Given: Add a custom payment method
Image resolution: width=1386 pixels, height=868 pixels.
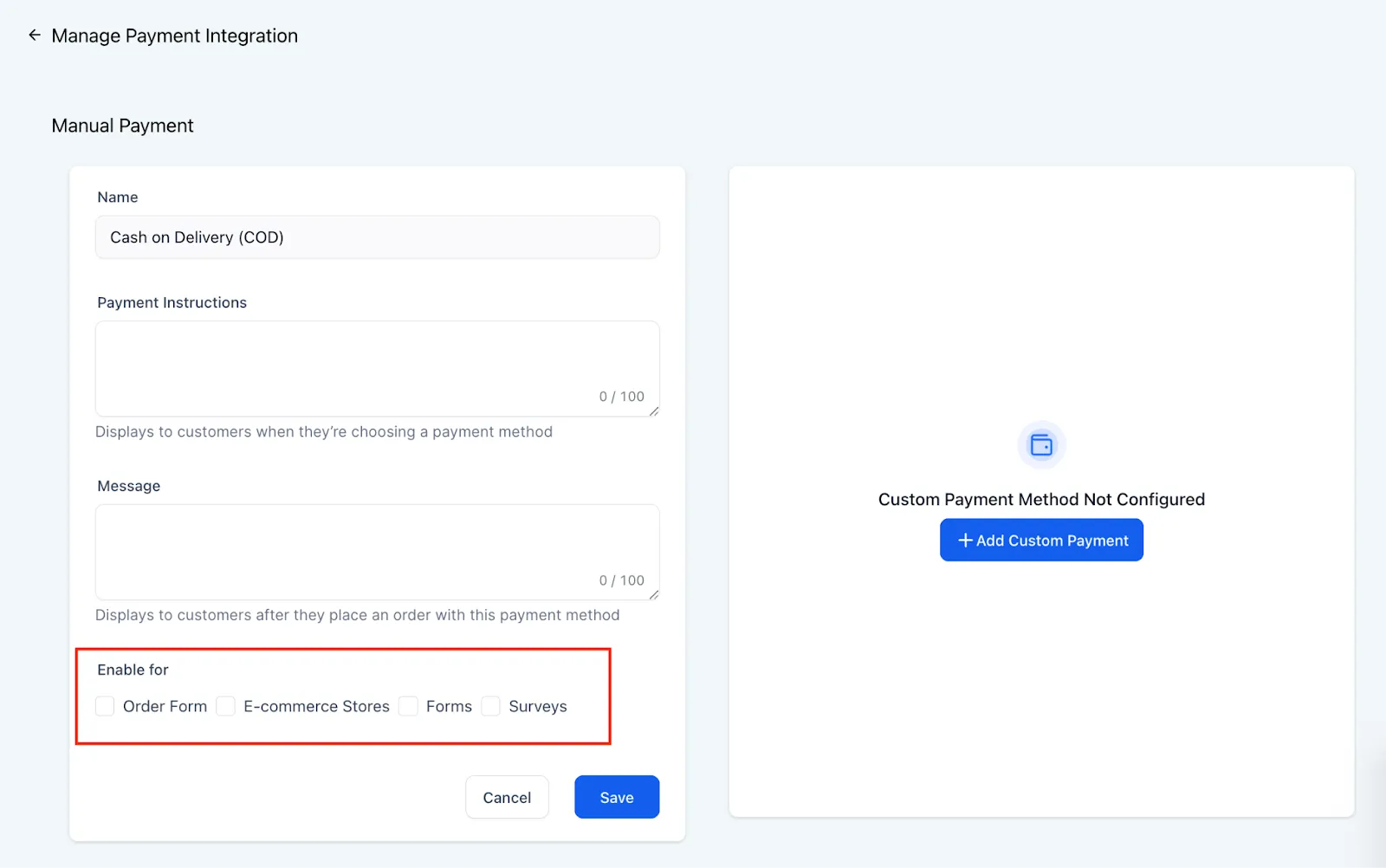Looking at the screenshot, I should (x=1041, y=540).
